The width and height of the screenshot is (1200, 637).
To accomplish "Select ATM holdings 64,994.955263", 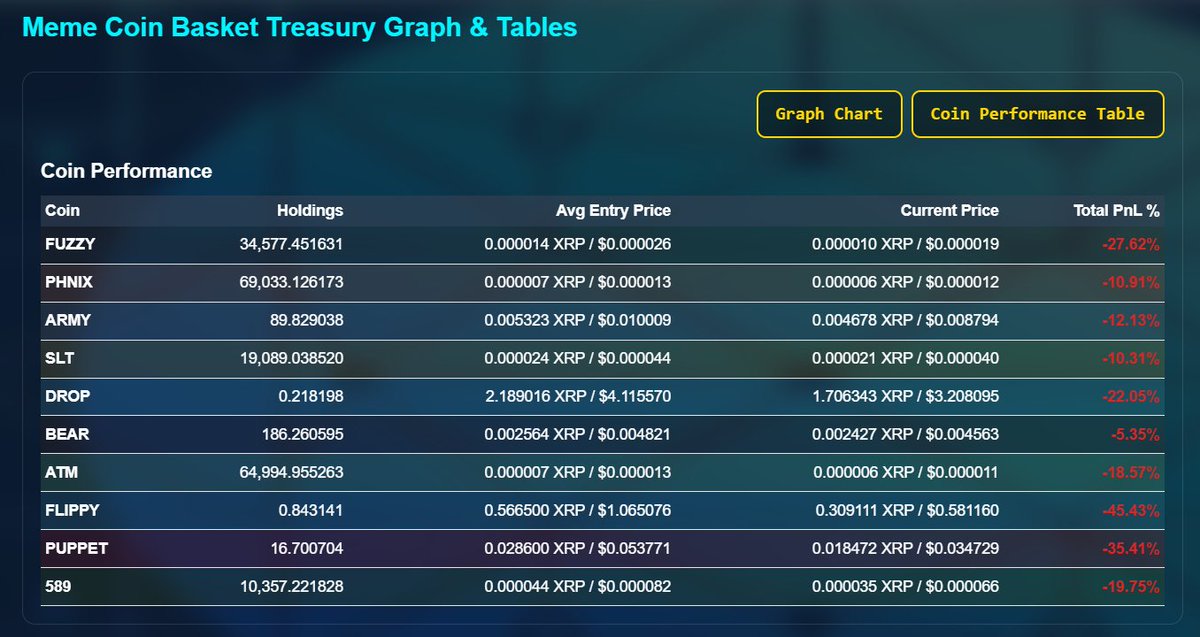I will [292, 472].
